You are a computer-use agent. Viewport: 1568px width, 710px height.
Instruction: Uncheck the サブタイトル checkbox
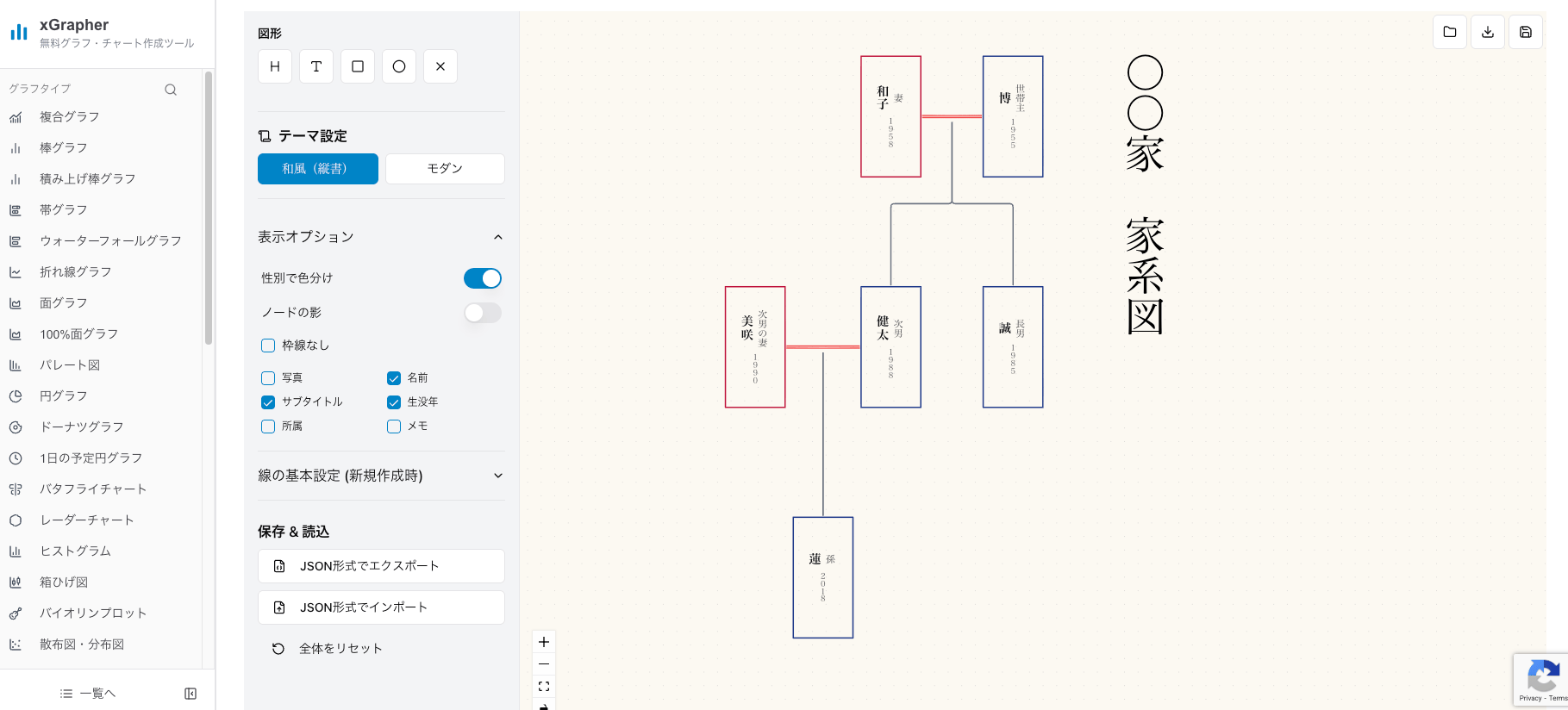(268, 402)
